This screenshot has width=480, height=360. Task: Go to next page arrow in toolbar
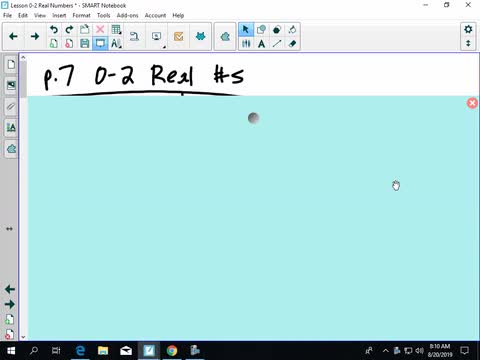(x=35, y=36)
